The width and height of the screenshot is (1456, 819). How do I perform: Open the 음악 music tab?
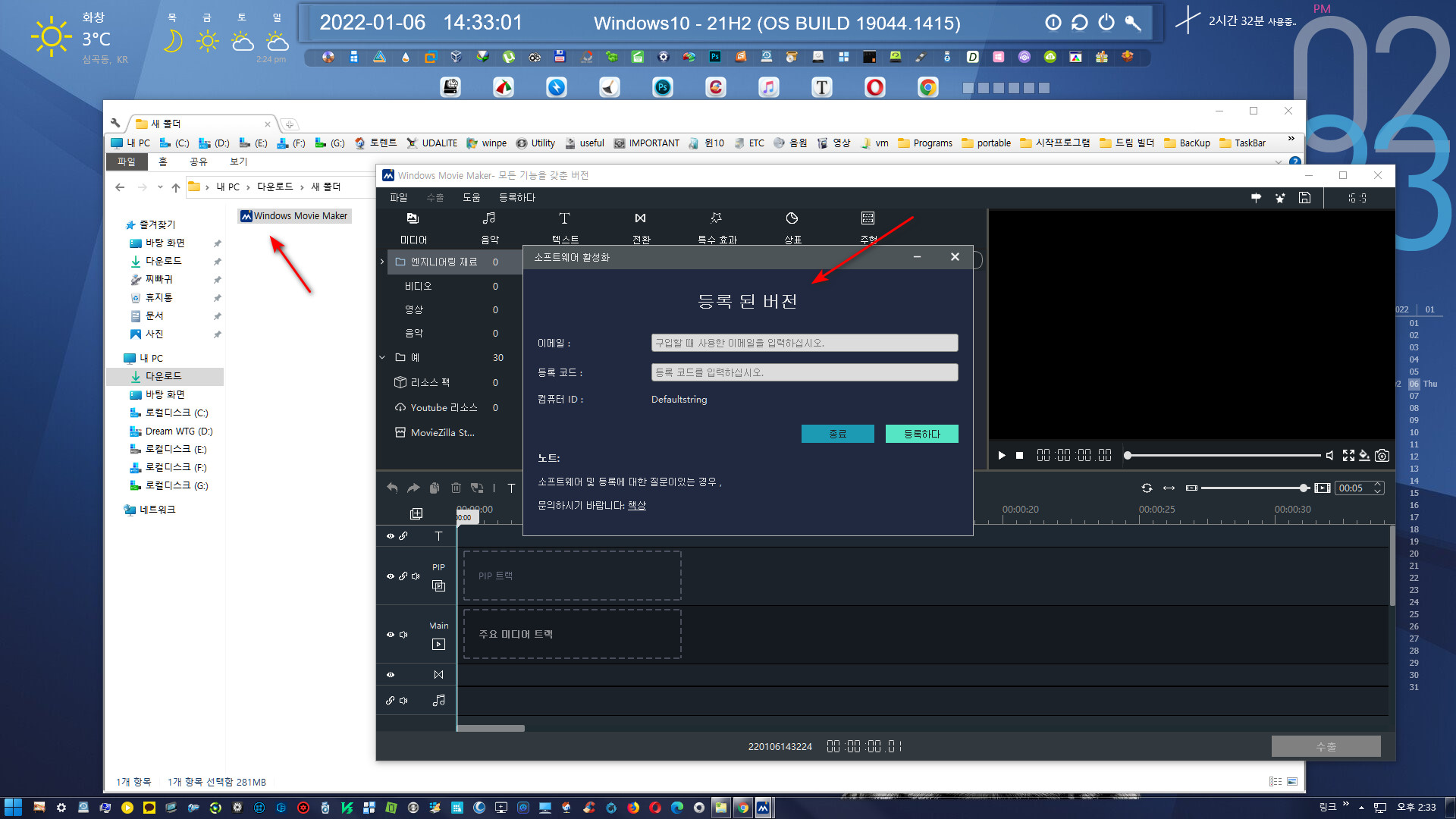click(x=489, y=227)
